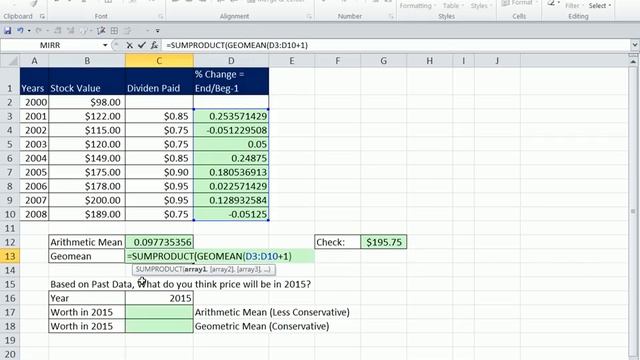Click the cell containing -0.05125
Image resolution: width=640 pixels, height=360 pixels.
click(231, 214)
